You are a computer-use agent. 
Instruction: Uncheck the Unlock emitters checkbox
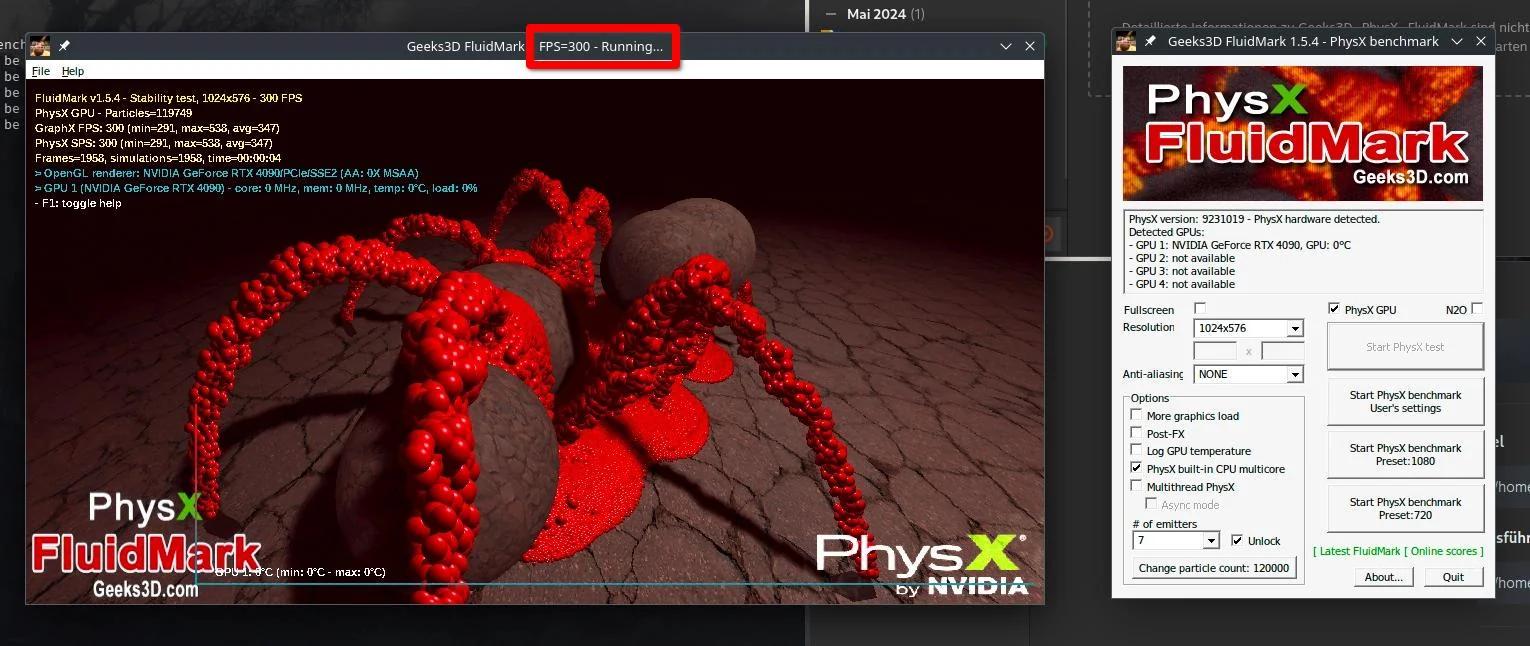[x=1238, y=540]
